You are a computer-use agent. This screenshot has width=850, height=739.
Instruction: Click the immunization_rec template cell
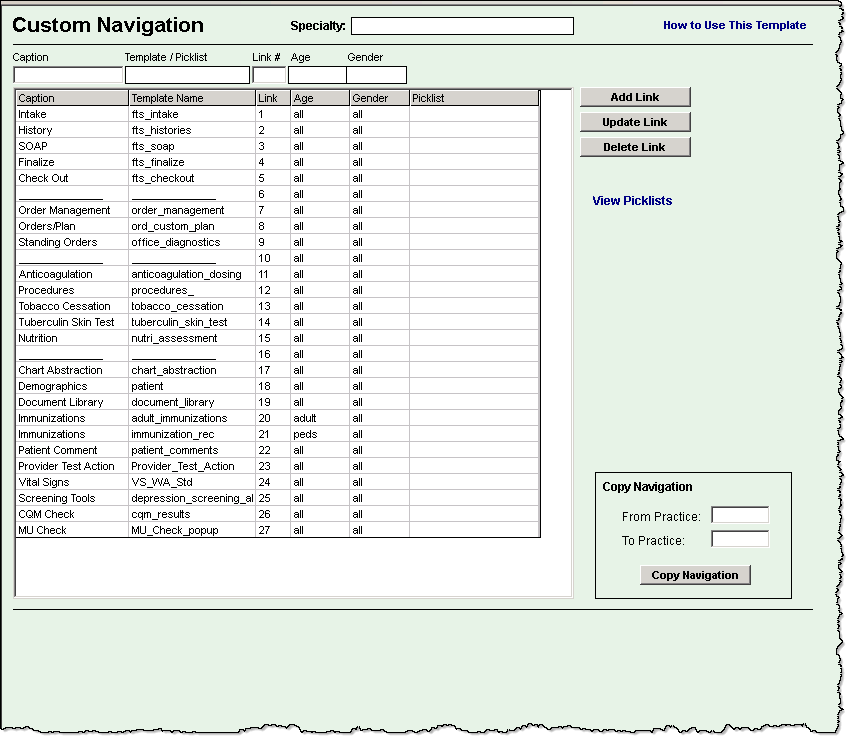coord(192,434)
